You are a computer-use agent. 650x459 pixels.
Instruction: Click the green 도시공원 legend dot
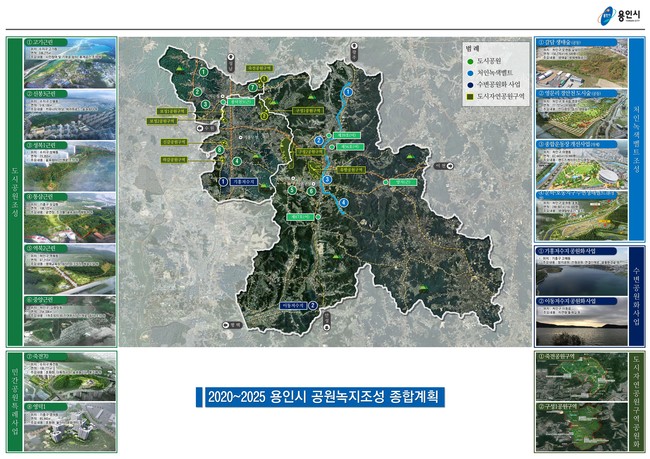[x=470, y=61]
